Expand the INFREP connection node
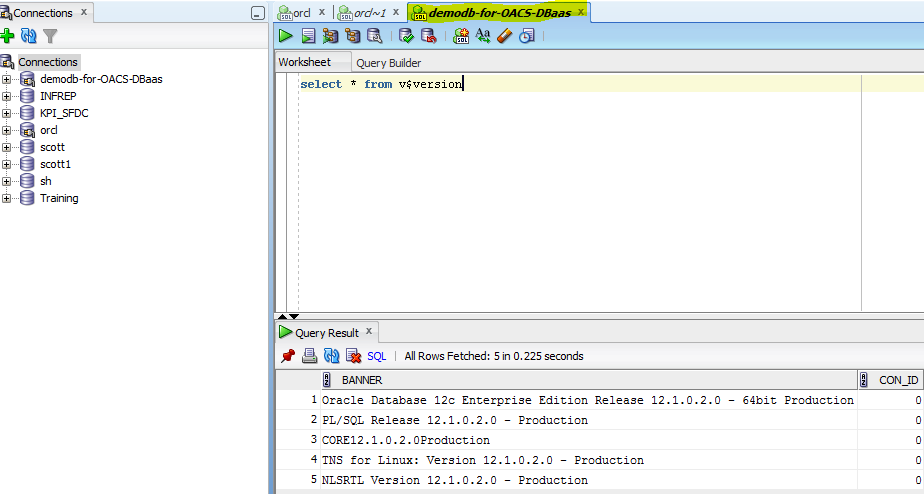Image resolution: width=924 pixels, height=494 pixels. coord(7,96)
